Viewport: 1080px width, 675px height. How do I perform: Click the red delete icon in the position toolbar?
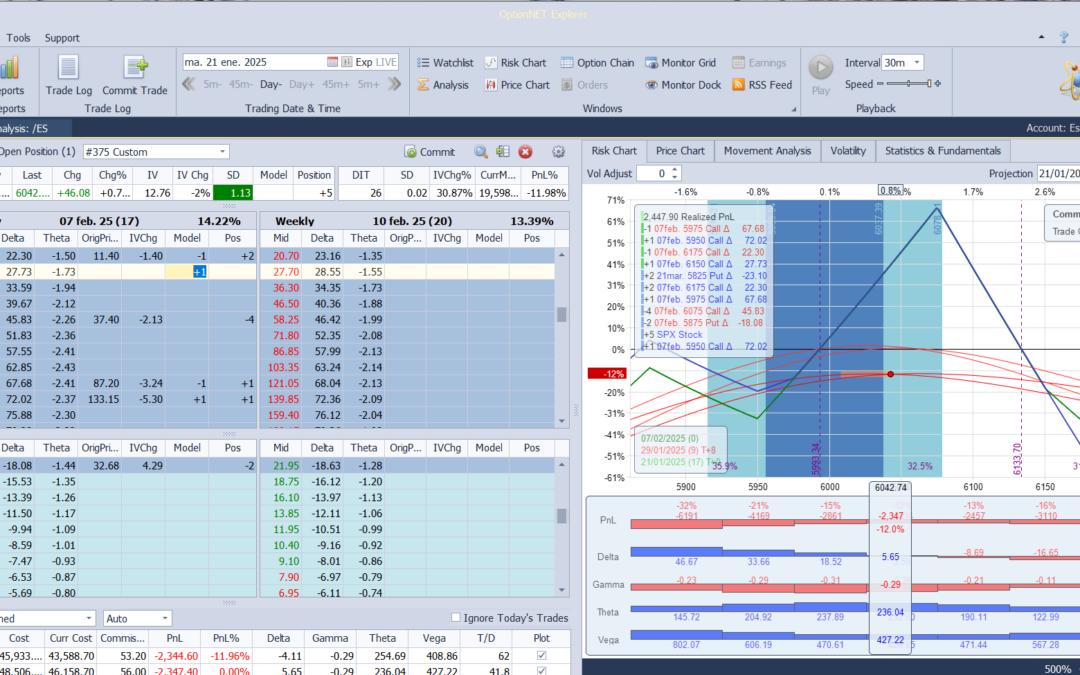(526, 152)
